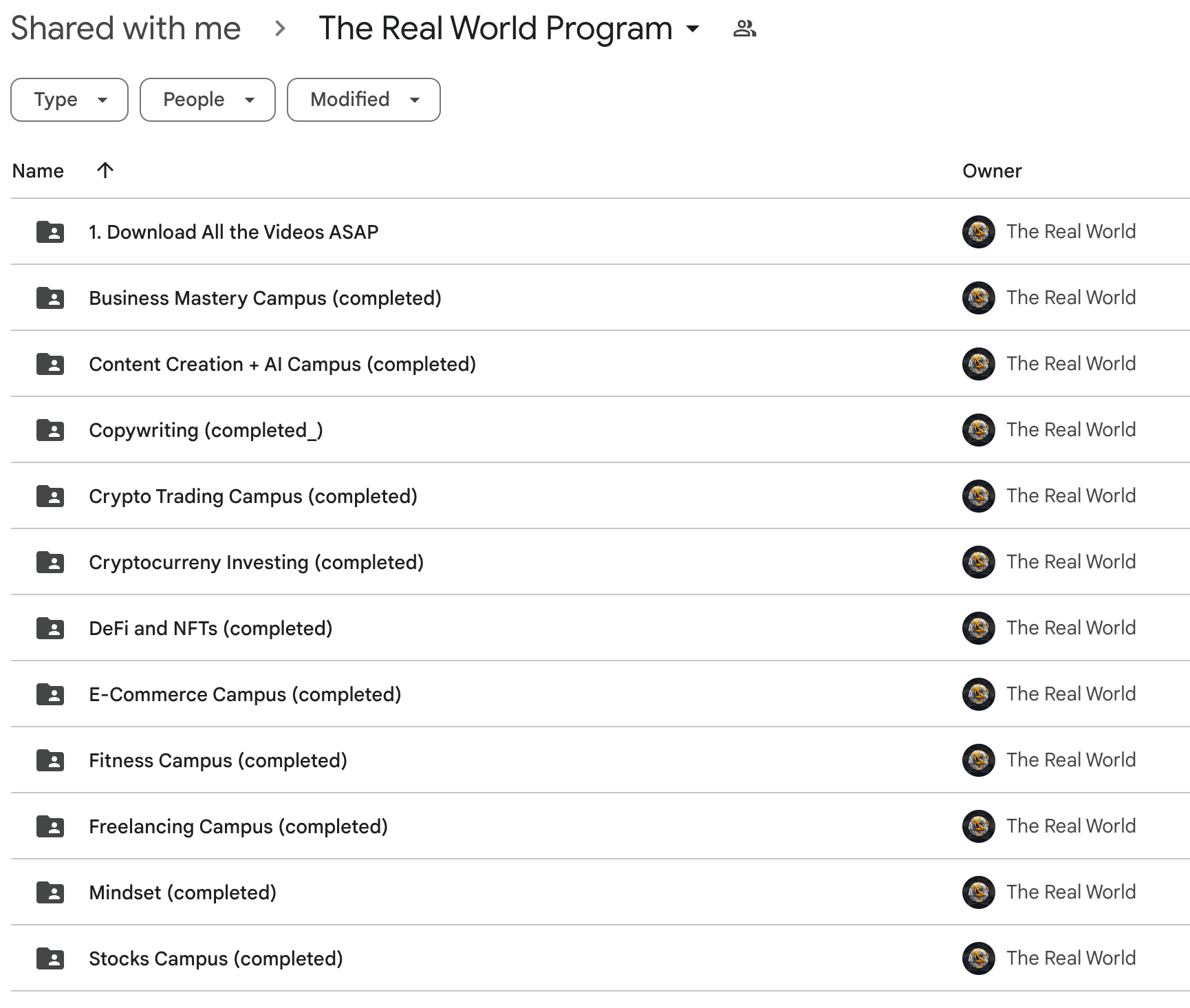The height and width of the screenshot is (1008, 1190).
Task: Open the Type filter dropdown
Action: coord(69,100)
